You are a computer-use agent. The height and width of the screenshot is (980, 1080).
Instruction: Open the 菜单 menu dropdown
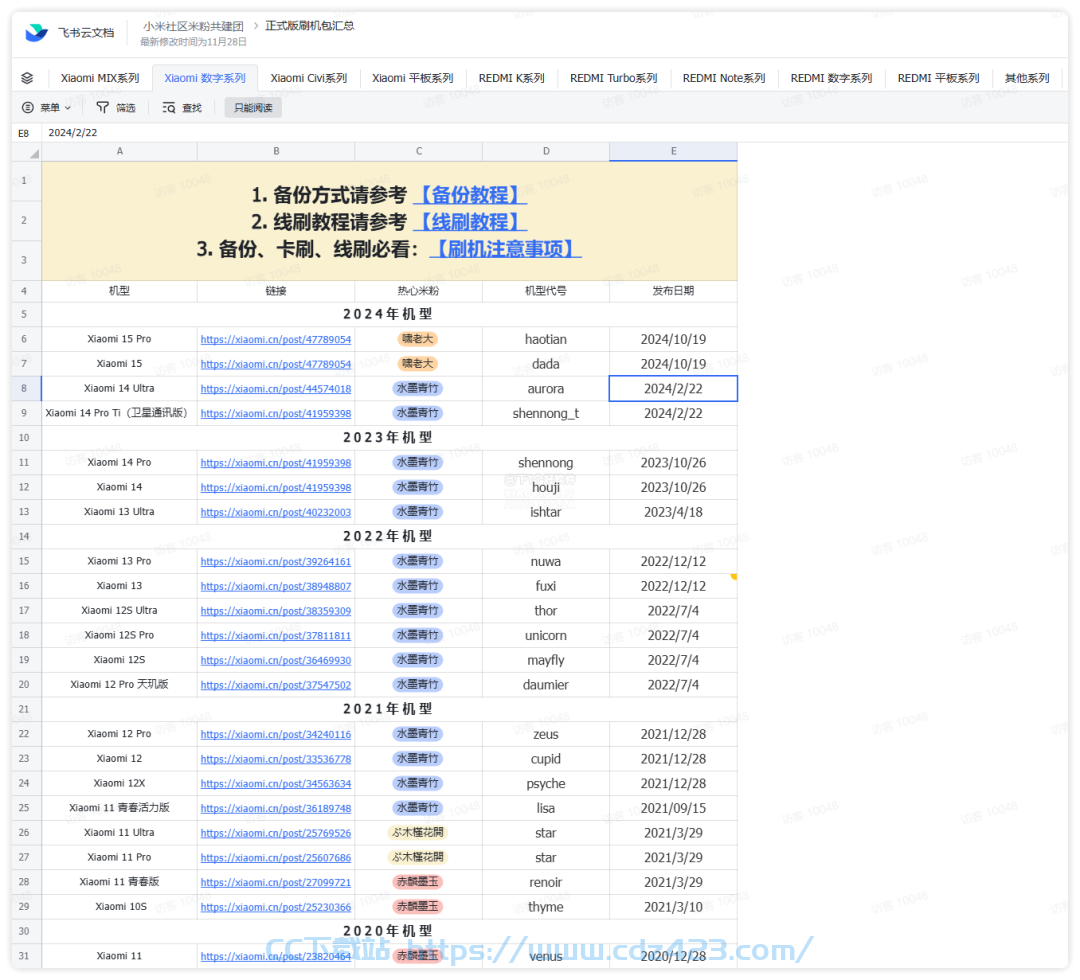(47, 107)
